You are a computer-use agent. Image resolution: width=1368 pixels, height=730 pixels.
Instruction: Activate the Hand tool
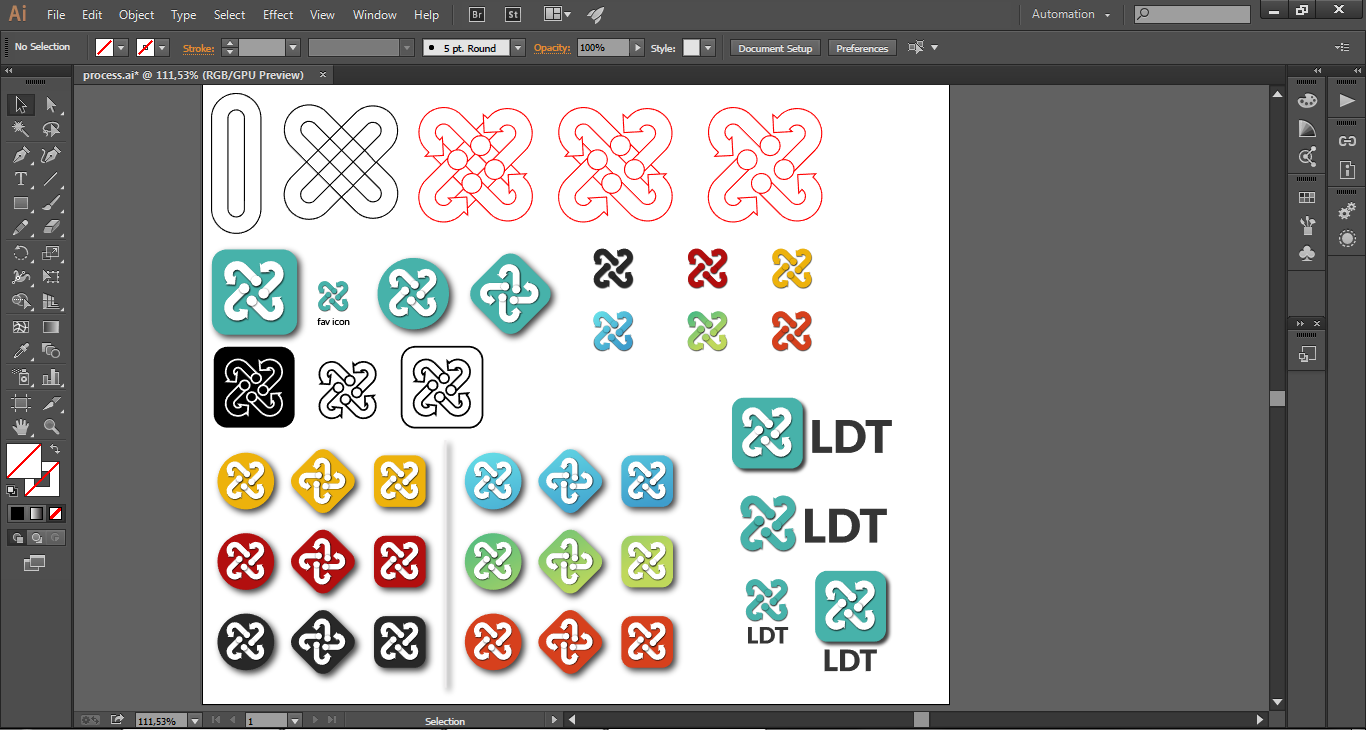(21, 427)
